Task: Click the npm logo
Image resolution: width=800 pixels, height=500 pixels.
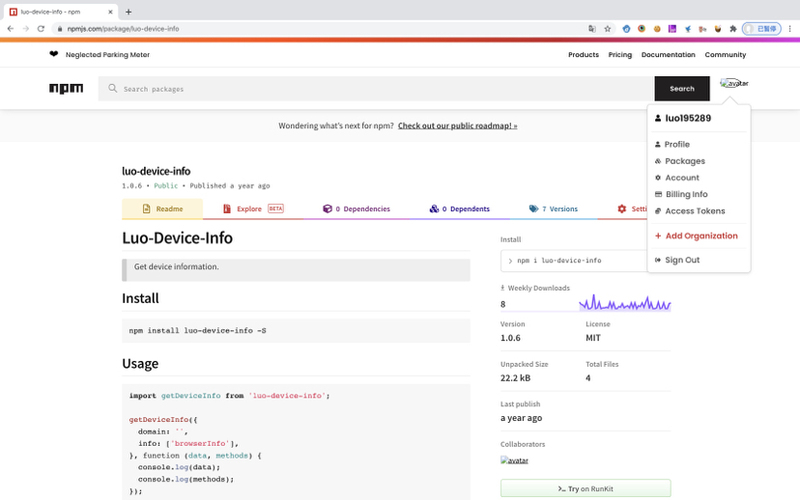Action: pyautogui.click(x=66, y=88)
